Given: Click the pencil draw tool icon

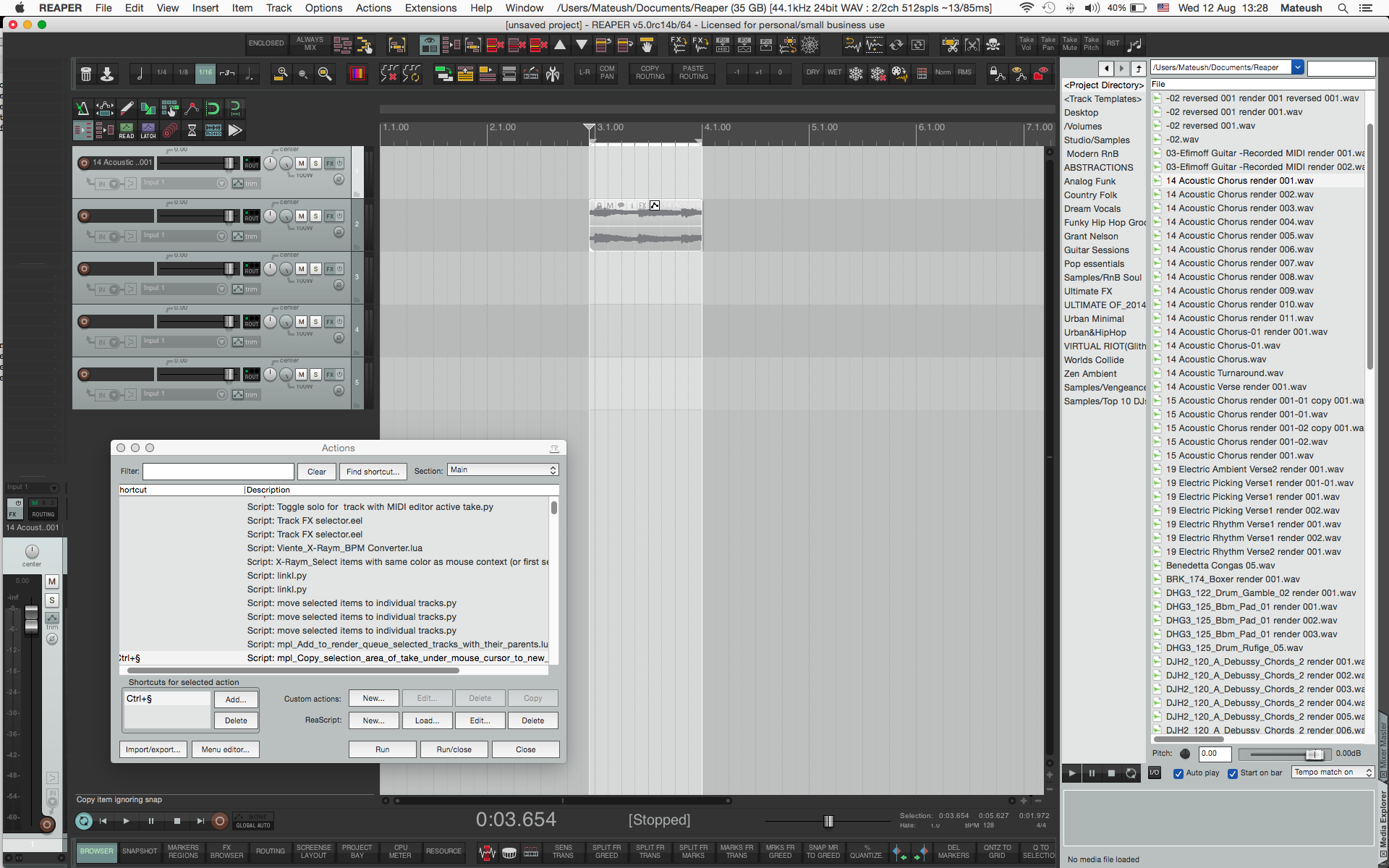Looking at the screenshot, I should (x=127, y=109).
